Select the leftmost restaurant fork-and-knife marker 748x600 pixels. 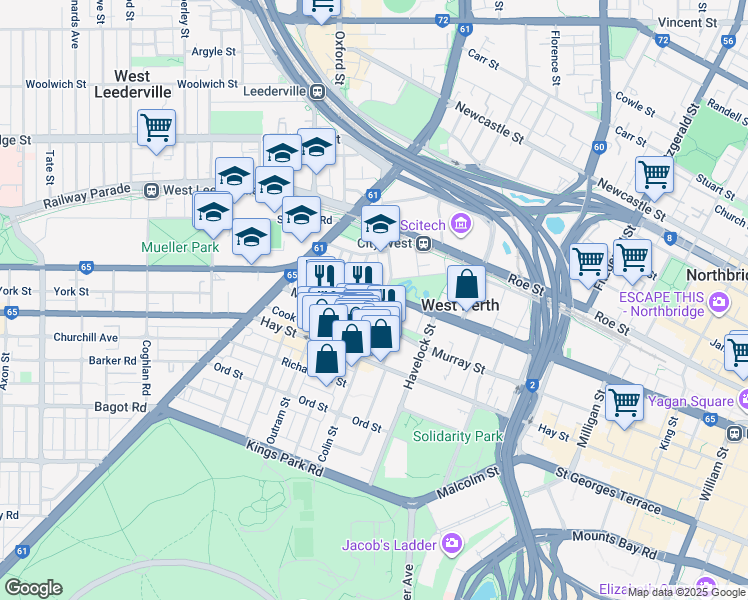tap(319, 274)
